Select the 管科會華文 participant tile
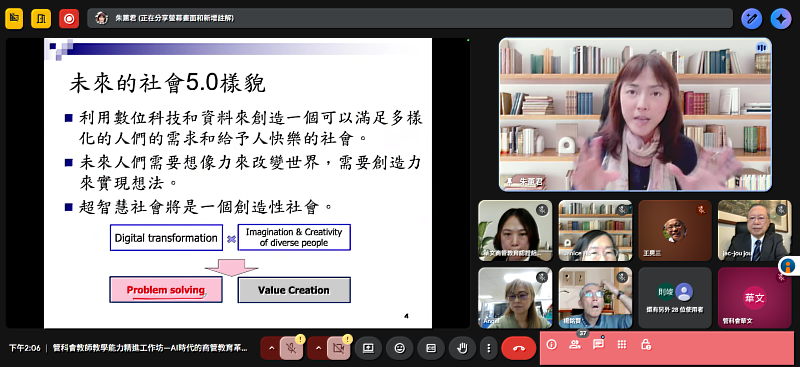800x367 pixels. [755, 298]
